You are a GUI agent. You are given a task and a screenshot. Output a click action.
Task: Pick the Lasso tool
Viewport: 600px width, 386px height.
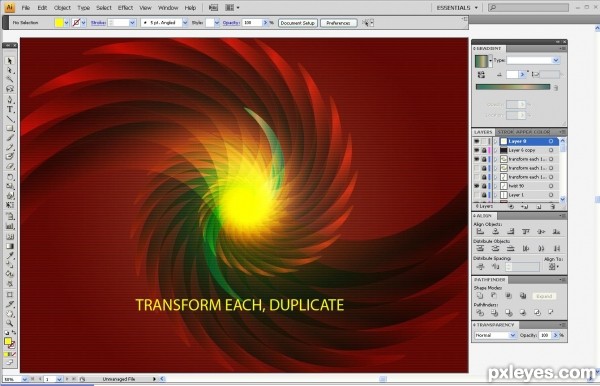[10, 89]
